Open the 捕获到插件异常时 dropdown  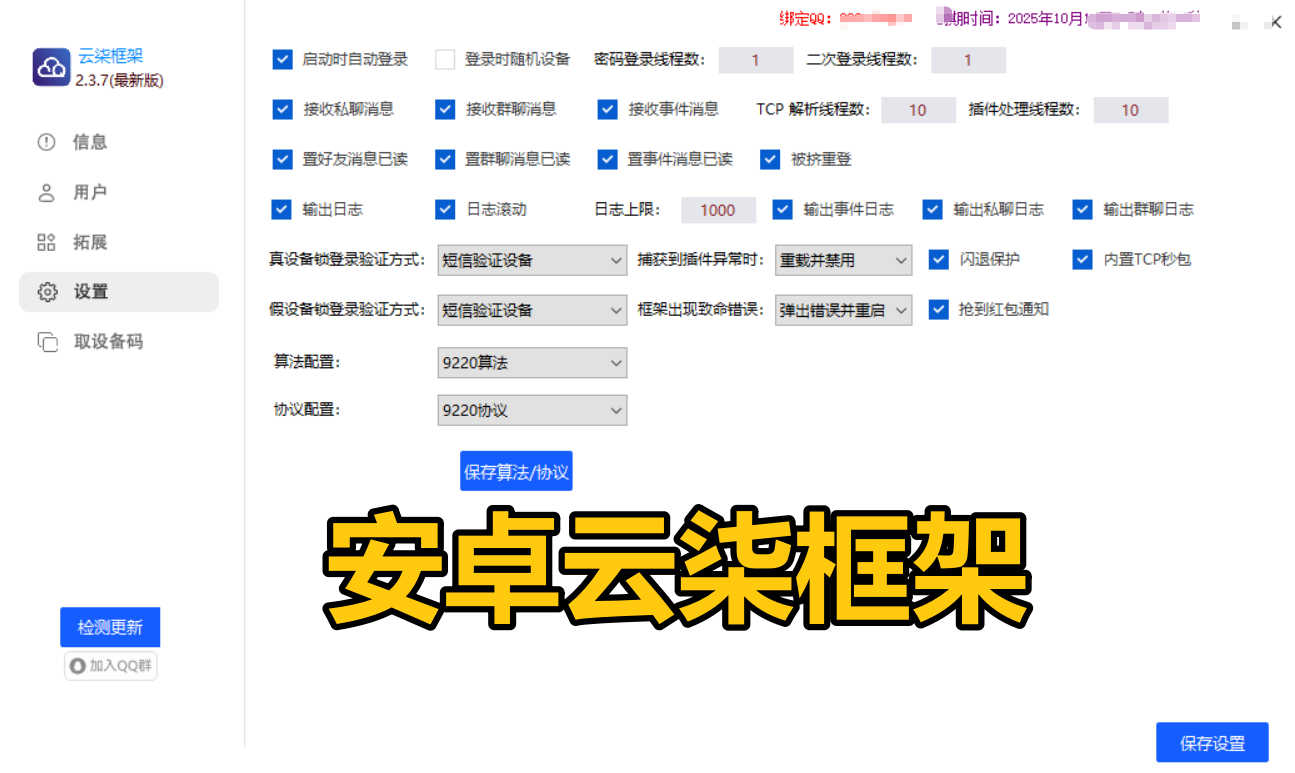[843, 261]
